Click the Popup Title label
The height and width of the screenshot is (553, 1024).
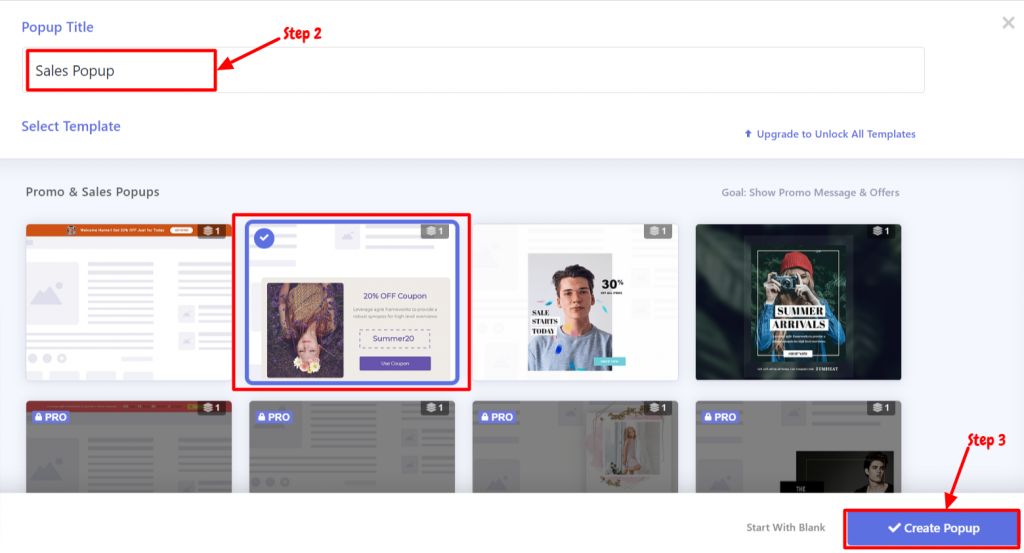(x=57, y=27)
